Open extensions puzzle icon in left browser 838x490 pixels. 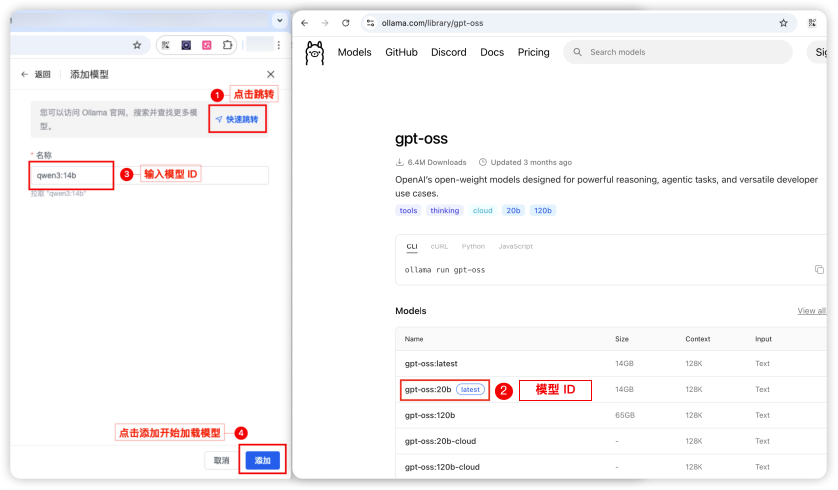tap(227, 45)
